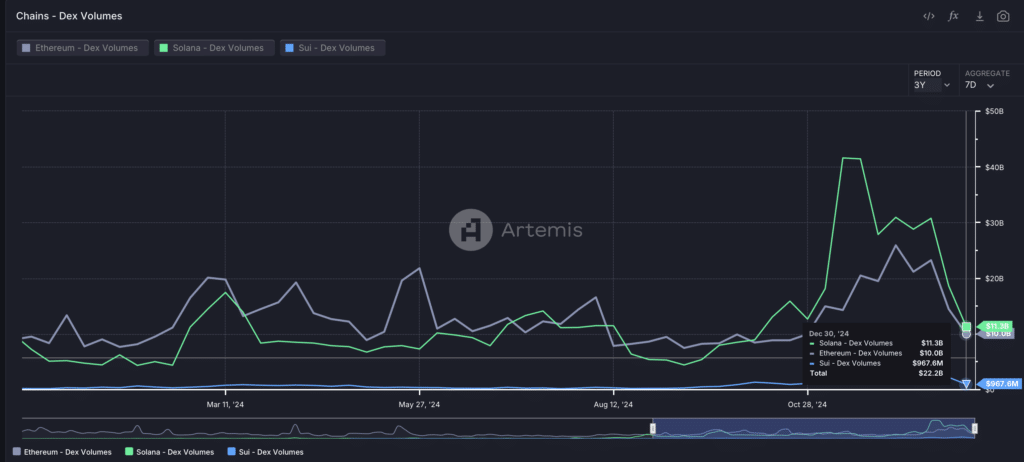Click the $30B axis label

(x=995, y=223)
